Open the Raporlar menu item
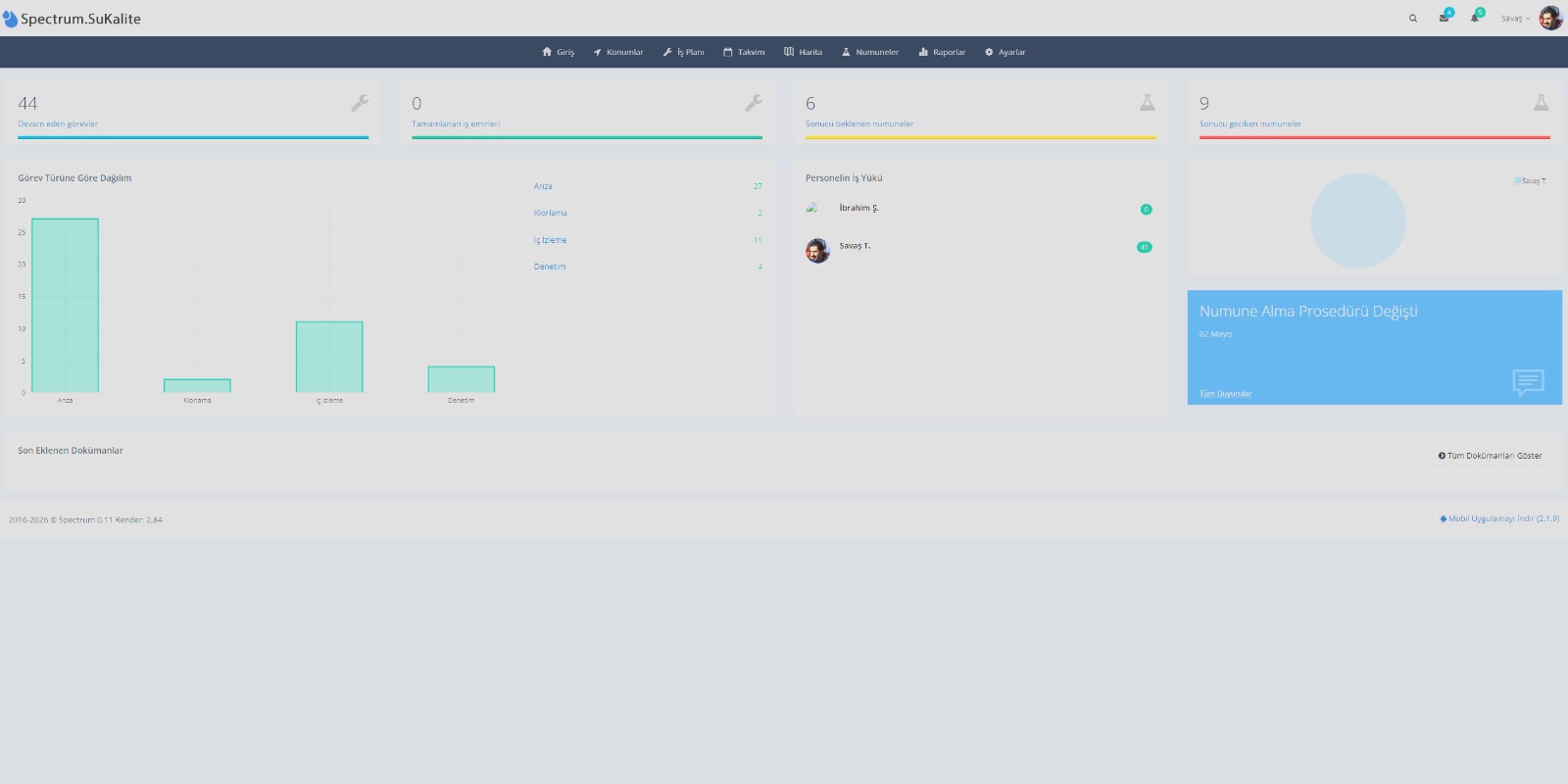Image resolution: width=1568 pixels, height=784 pixels. 942,52
